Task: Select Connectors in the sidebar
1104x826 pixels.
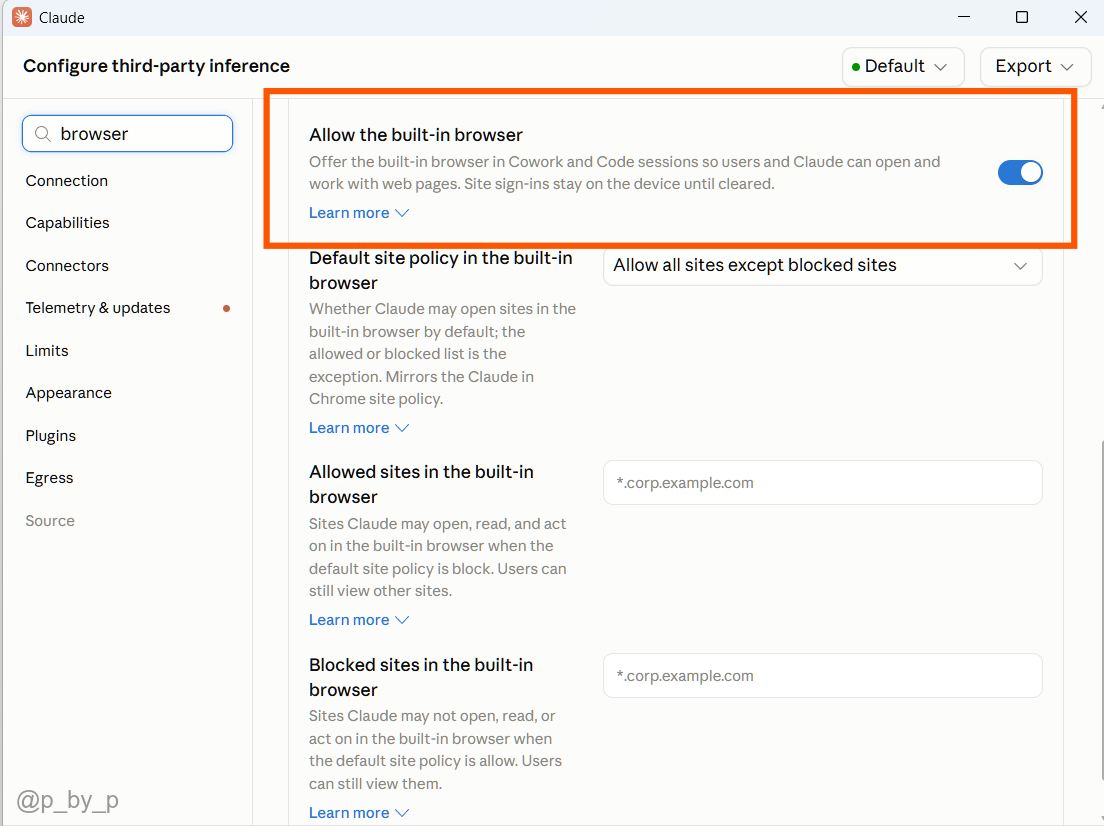Action: click(x=67, y=265)
